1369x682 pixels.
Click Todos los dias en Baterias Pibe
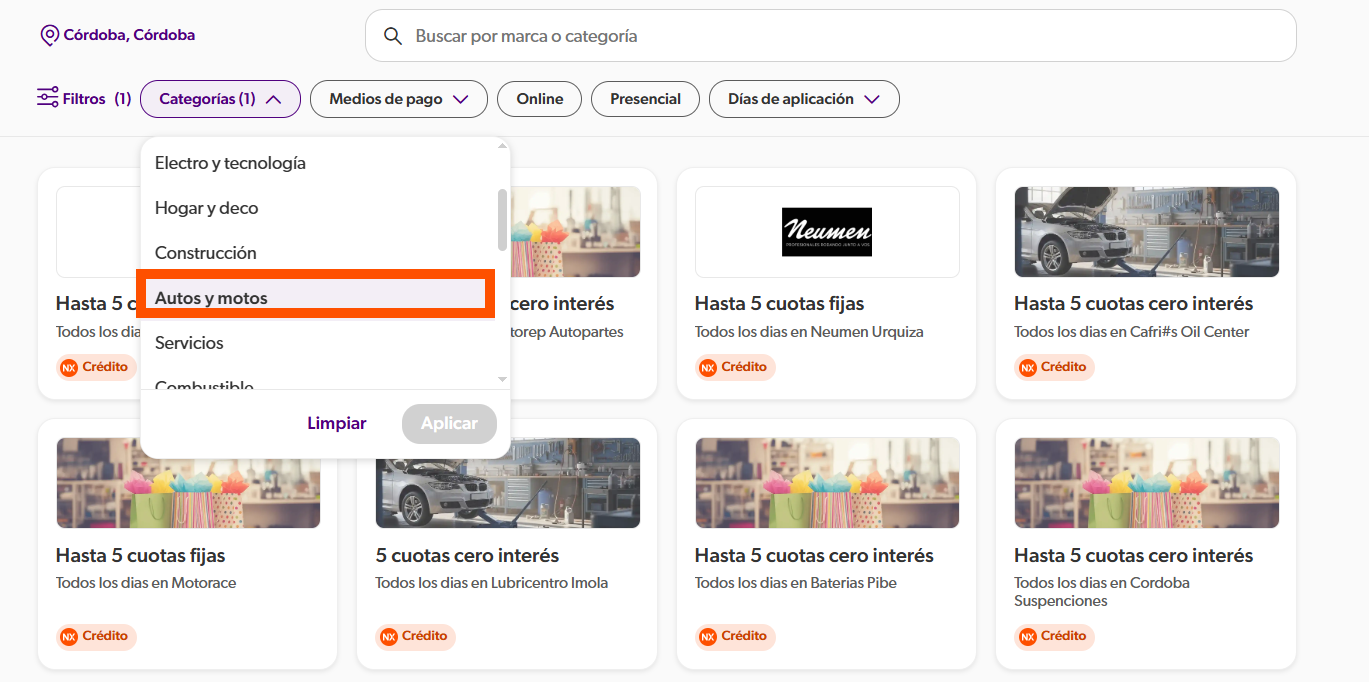796,583
